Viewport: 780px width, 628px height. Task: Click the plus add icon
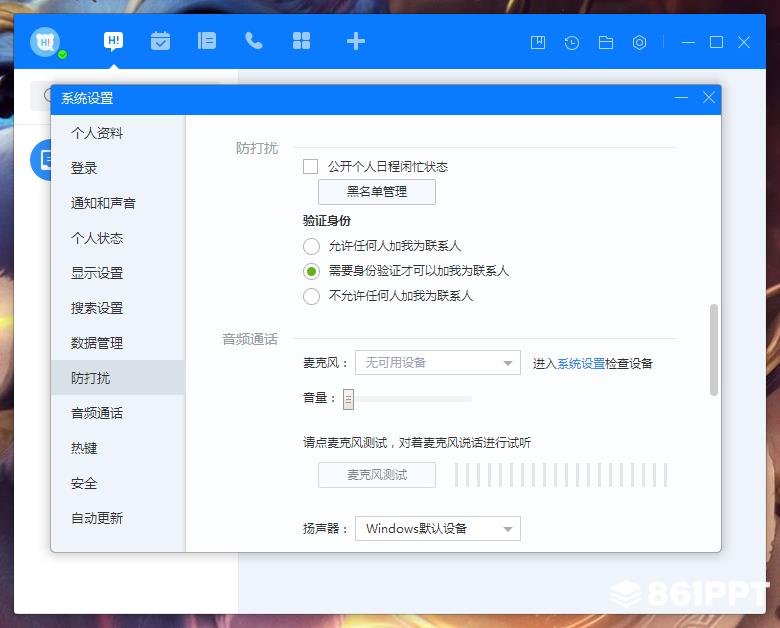pos(356,41)
